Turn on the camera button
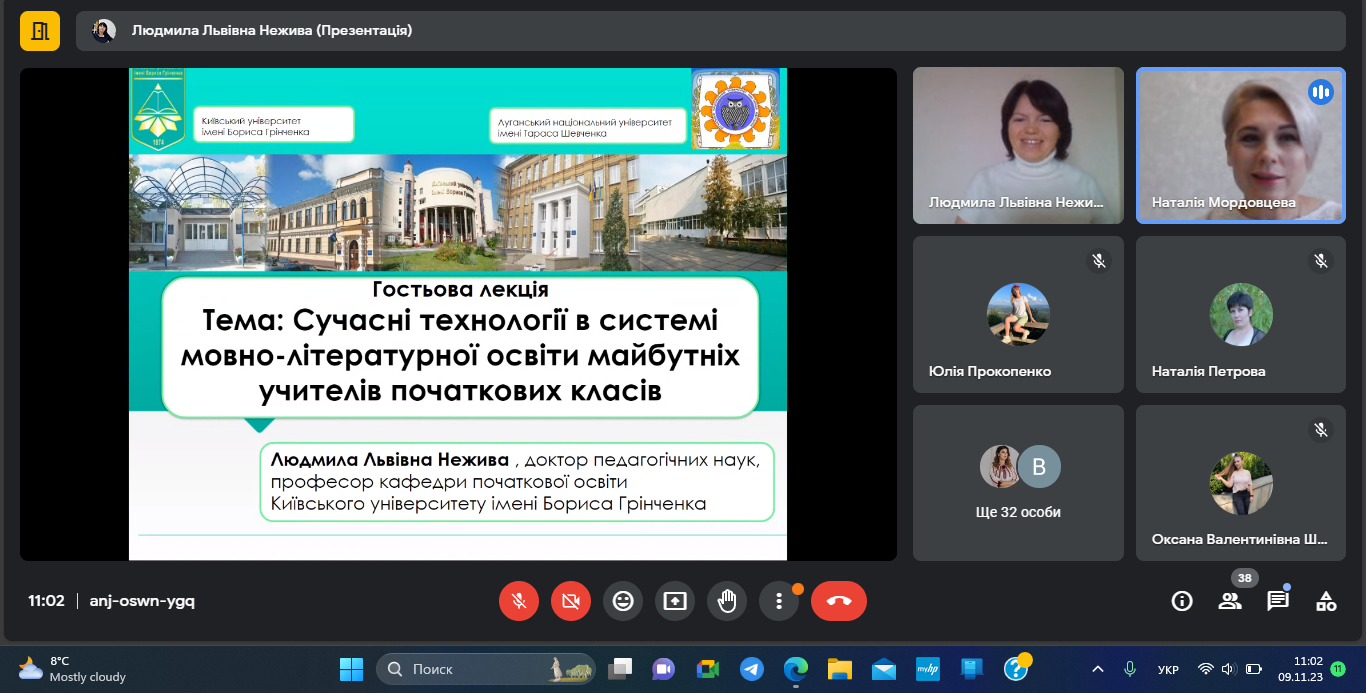 (x=571, y=601)
